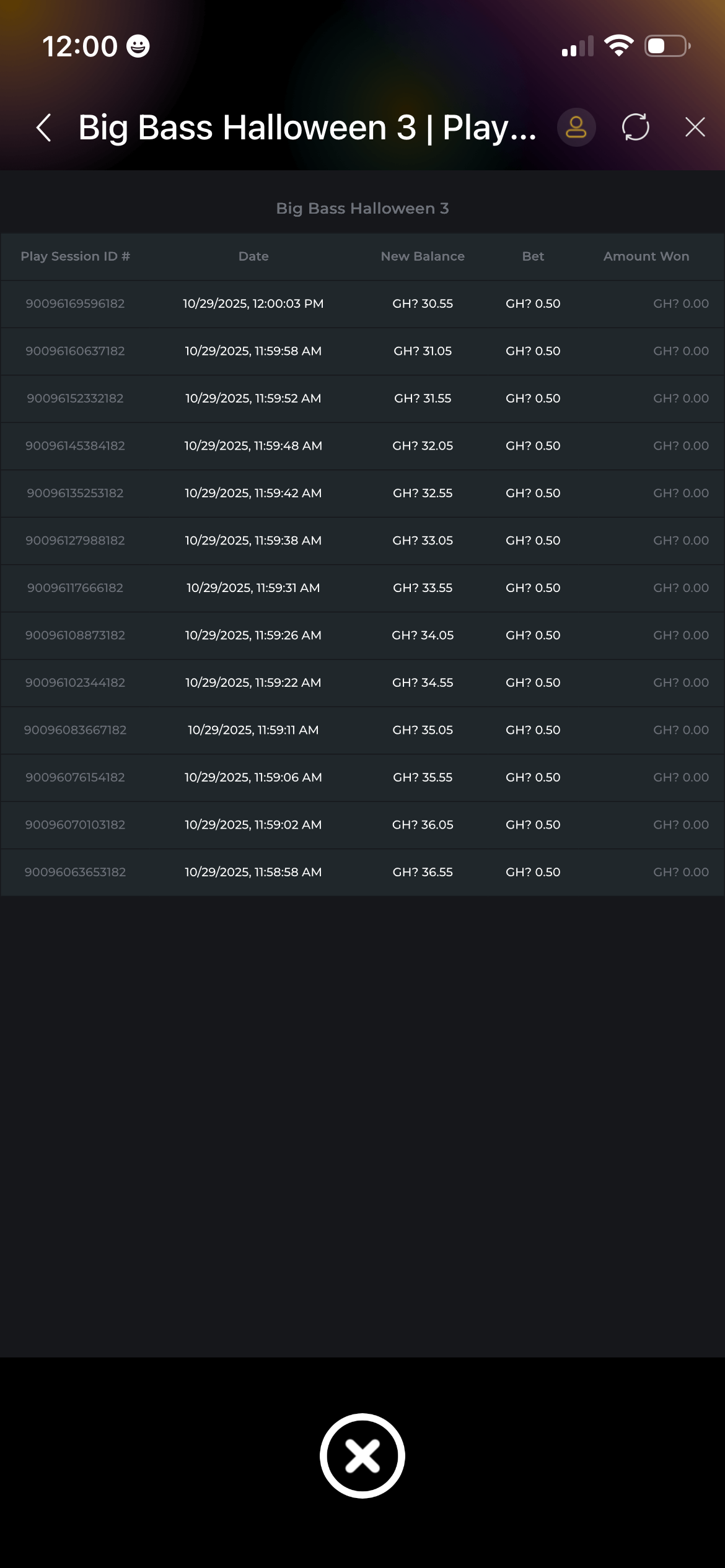Select the row dated 11:59:31 AM
Viewport: 725px width, 1568px height.
(253, 588)
